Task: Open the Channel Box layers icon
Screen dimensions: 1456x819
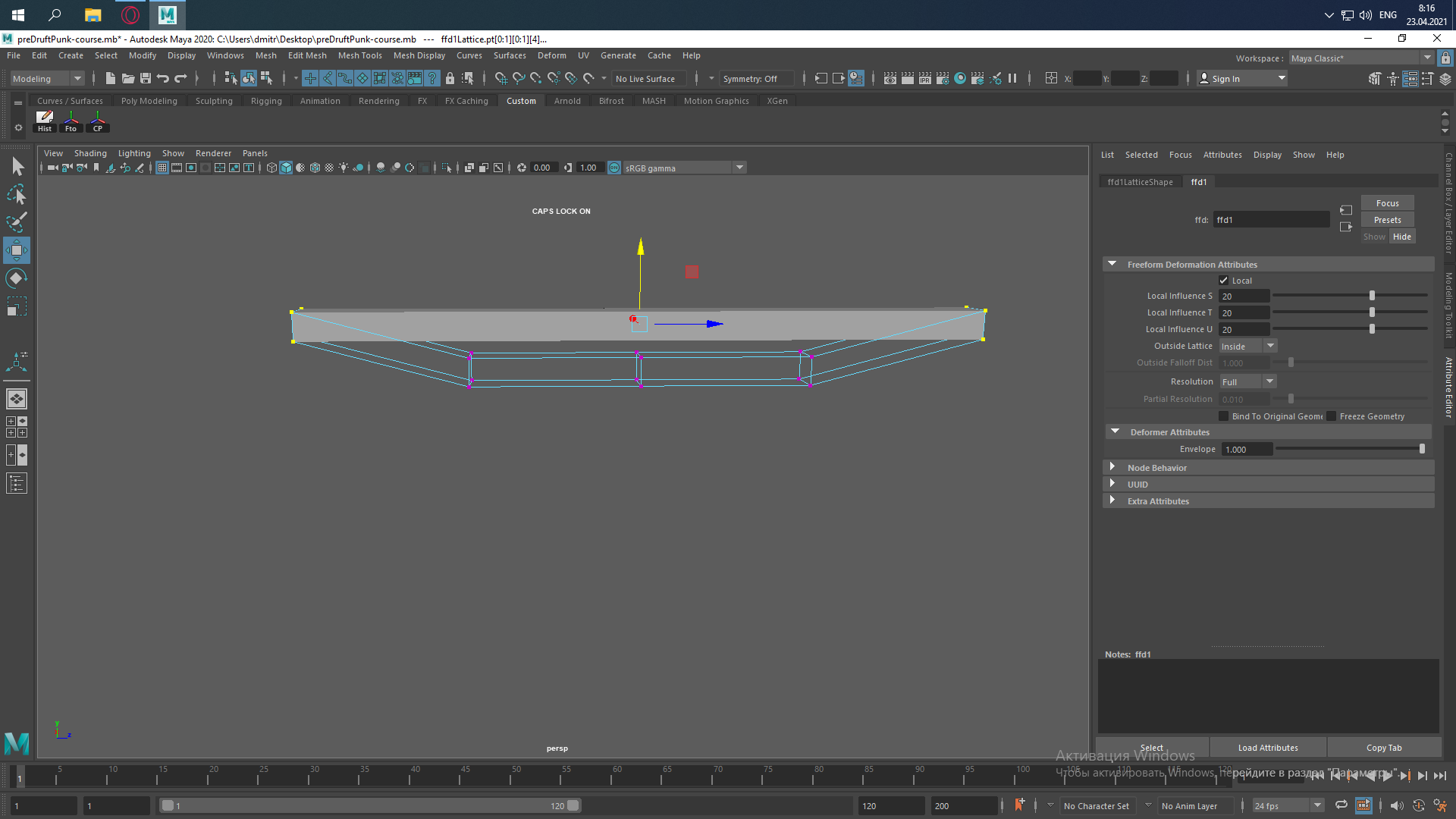Action: click(1445, 78)
